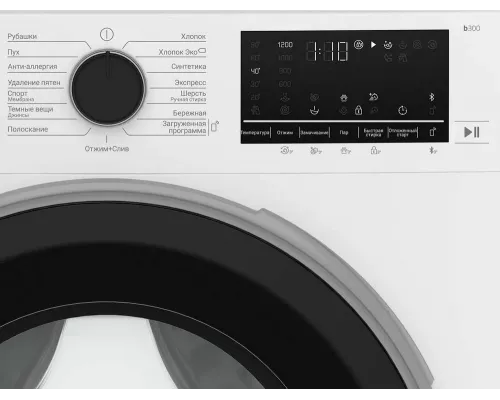Click the Бережная program label
The height and width of the screenshot is (400, 500).
pyautogui.click(x=189, y=113)
